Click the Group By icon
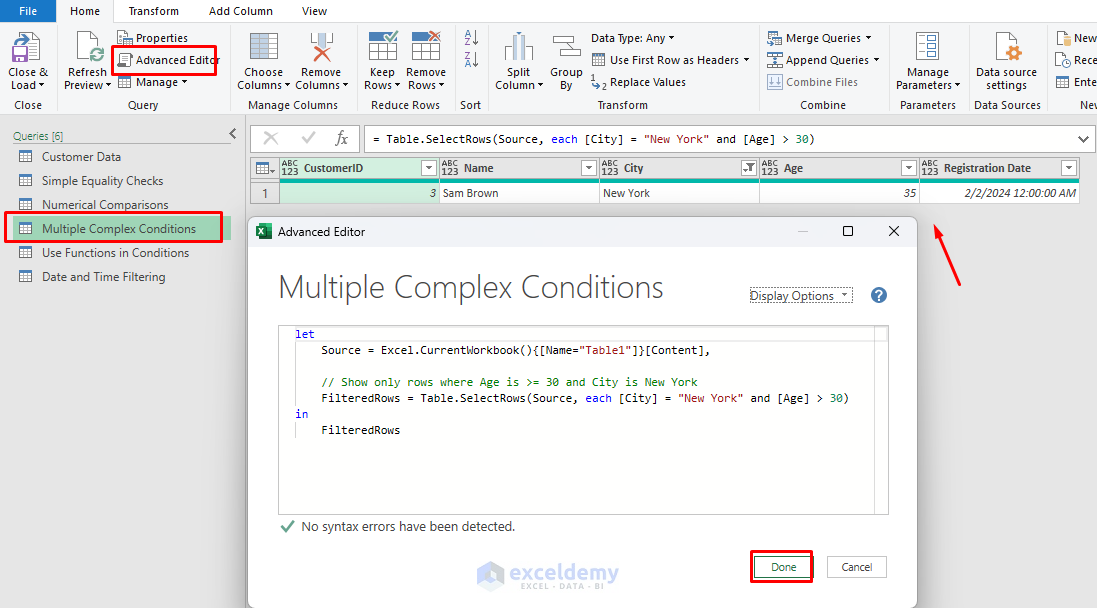 566,48
